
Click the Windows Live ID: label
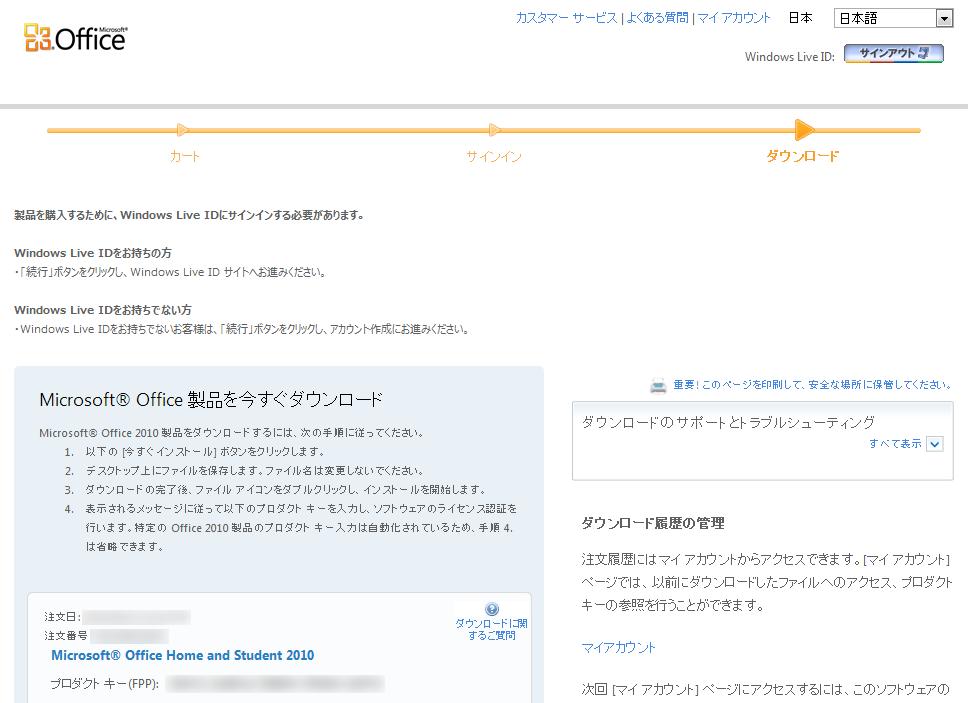click(x=790, y=57)
